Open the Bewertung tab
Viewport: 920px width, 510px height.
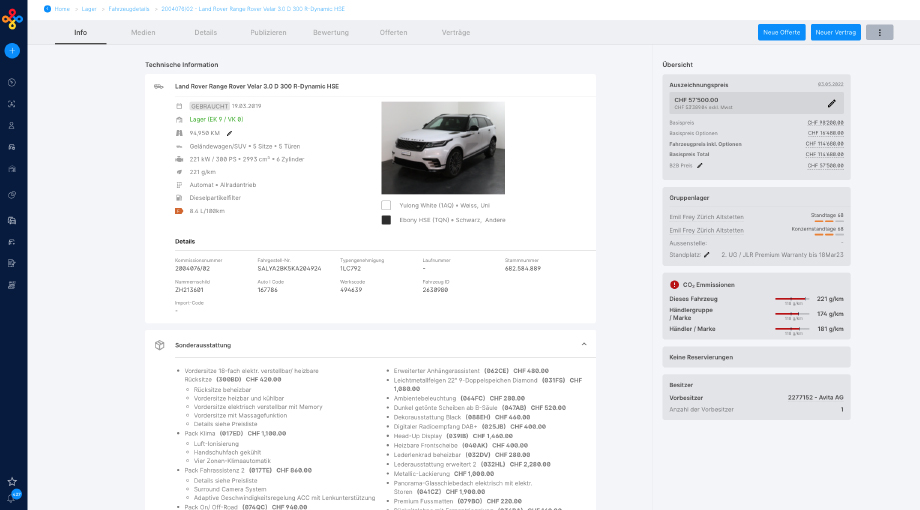tap(331, 33)
